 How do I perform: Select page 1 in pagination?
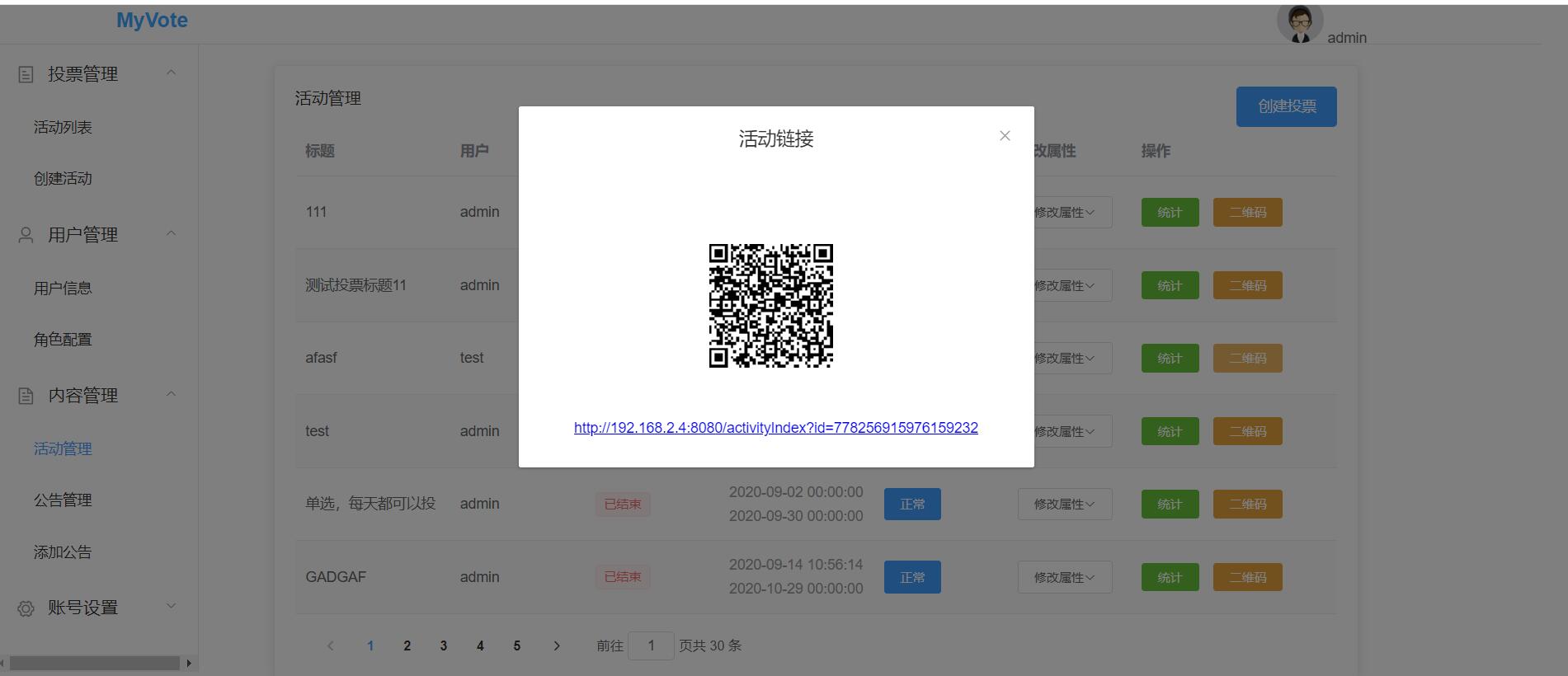[x=370, y=645]
